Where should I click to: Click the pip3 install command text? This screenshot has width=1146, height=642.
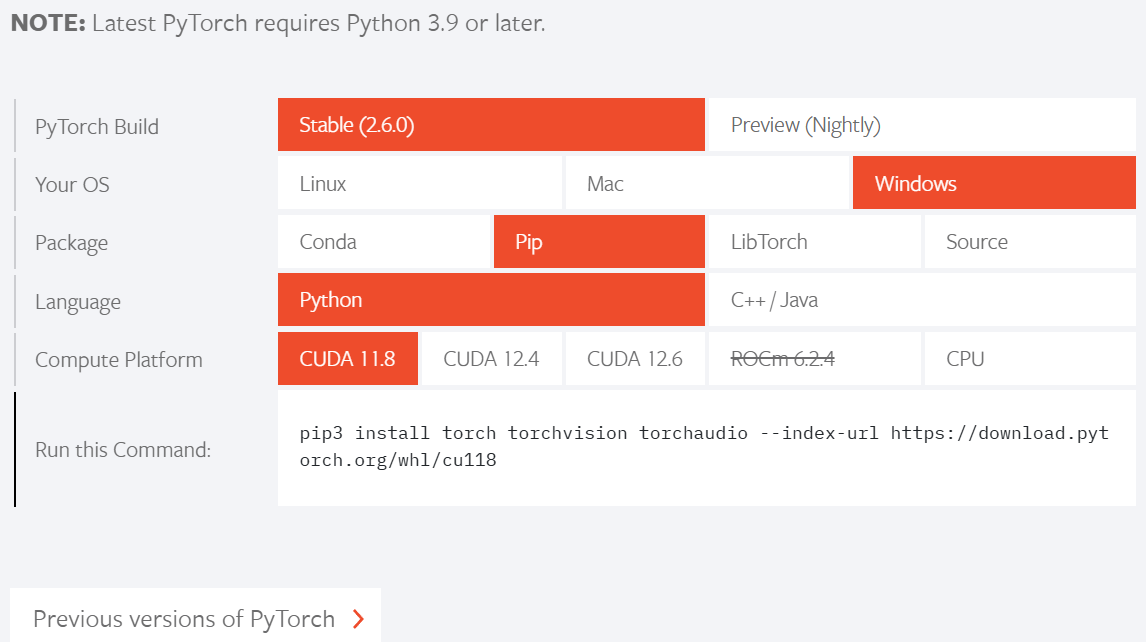click(x=704, y=447)
